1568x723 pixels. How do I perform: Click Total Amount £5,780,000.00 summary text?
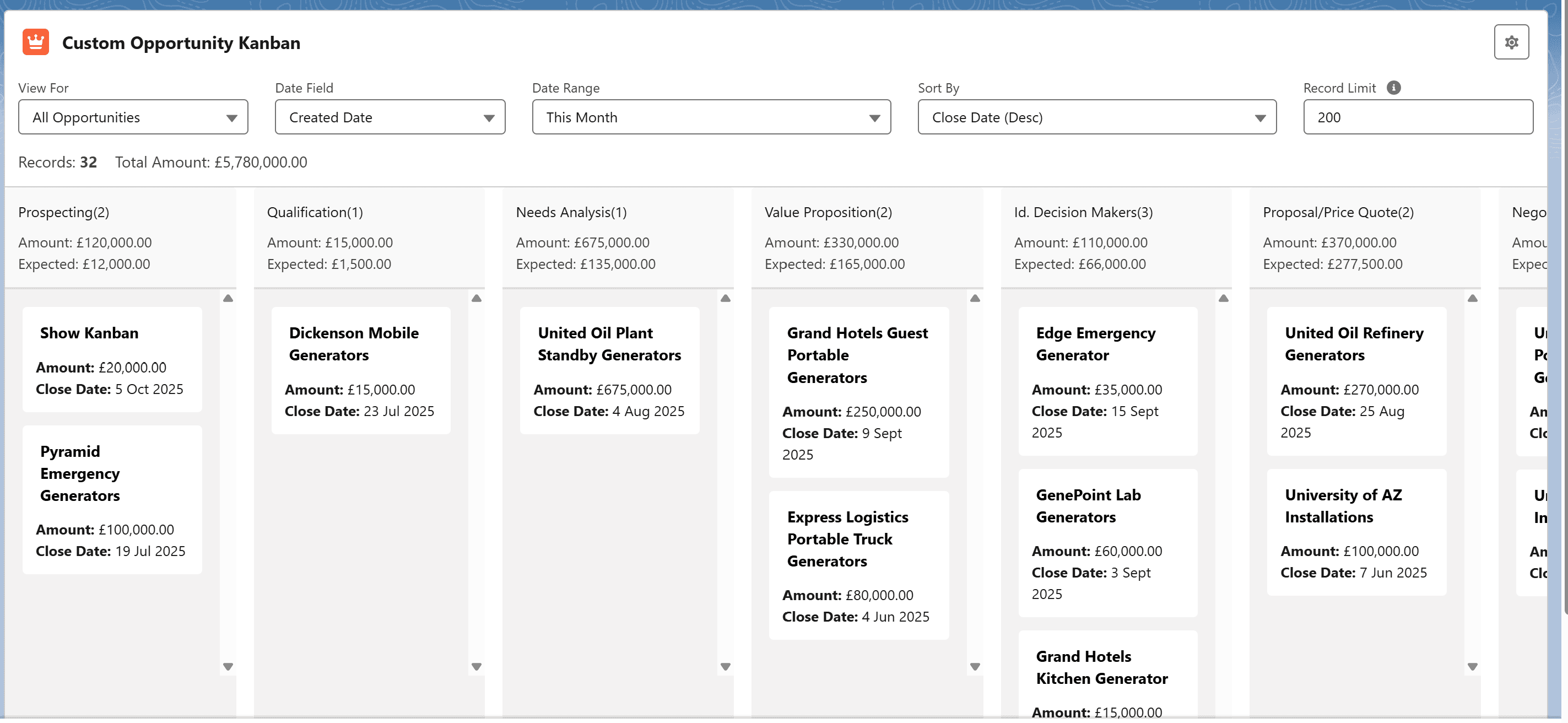pos(211,163)
